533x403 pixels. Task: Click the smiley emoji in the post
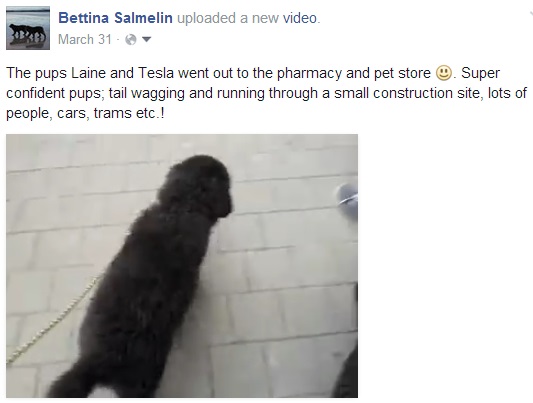tap(444, 73)
